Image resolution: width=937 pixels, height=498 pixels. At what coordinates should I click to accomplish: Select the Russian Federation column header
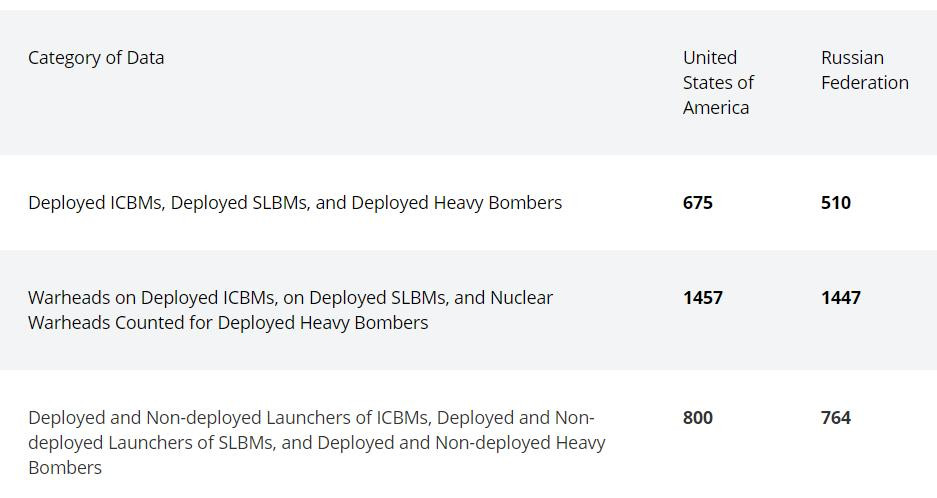865,70
